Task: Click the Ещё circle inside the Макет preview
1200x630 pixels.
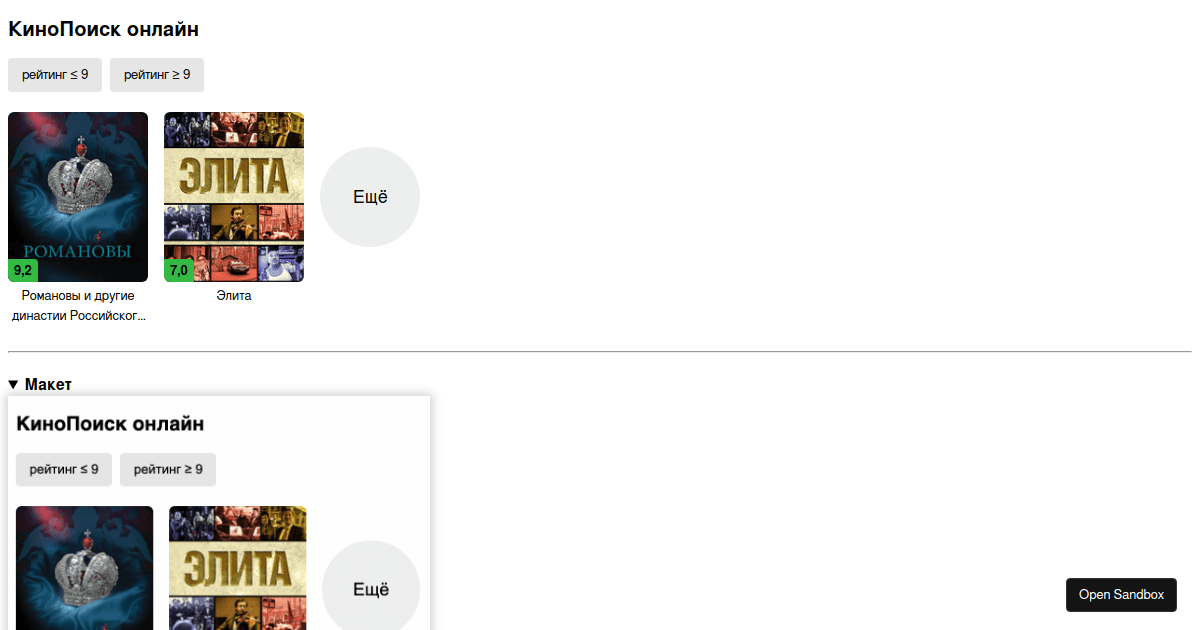Action: point(371,586)
